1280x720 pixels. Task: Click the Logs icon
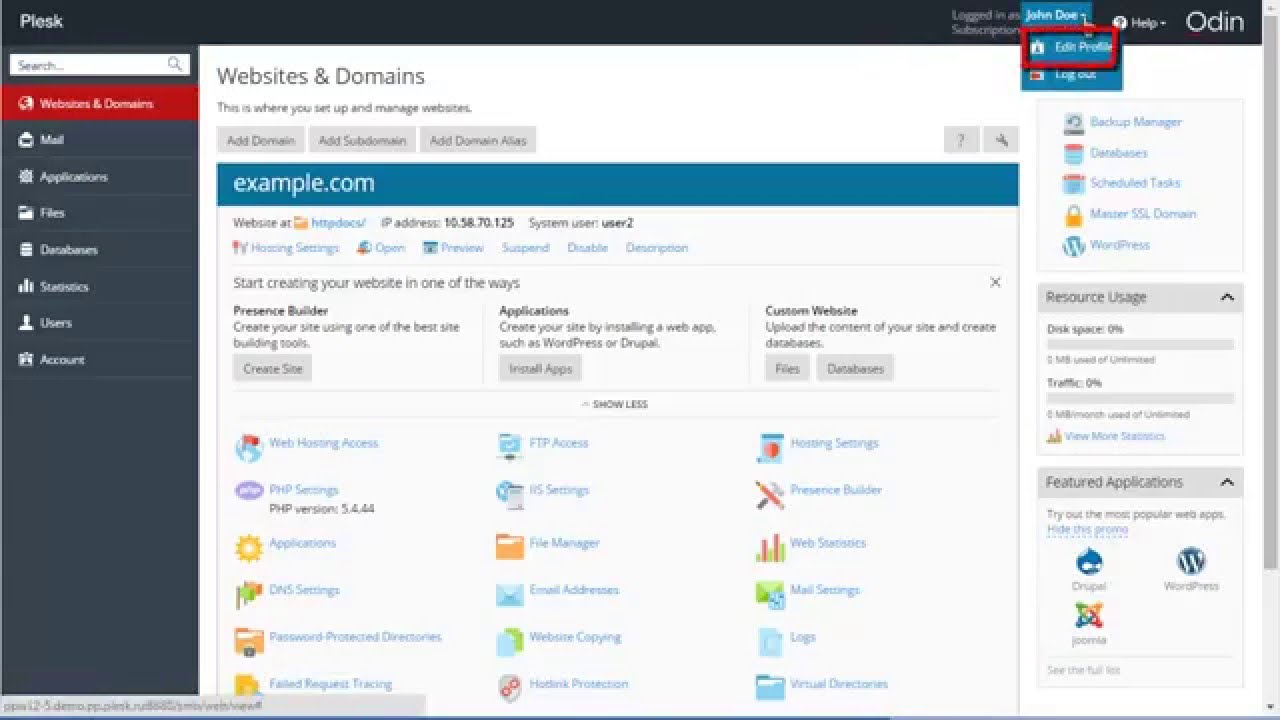(x=770, y=641)
